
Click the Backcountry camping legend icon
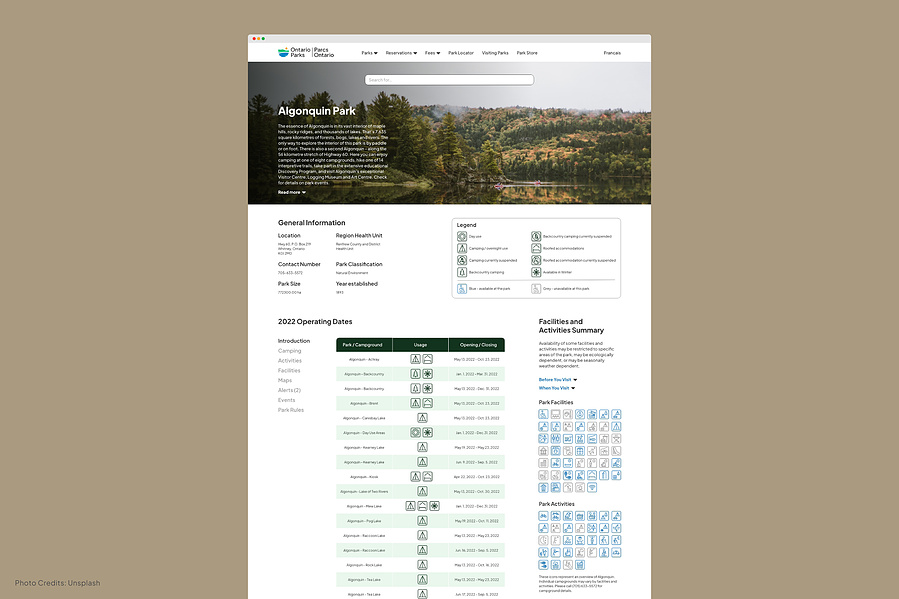tap(462, 272)
